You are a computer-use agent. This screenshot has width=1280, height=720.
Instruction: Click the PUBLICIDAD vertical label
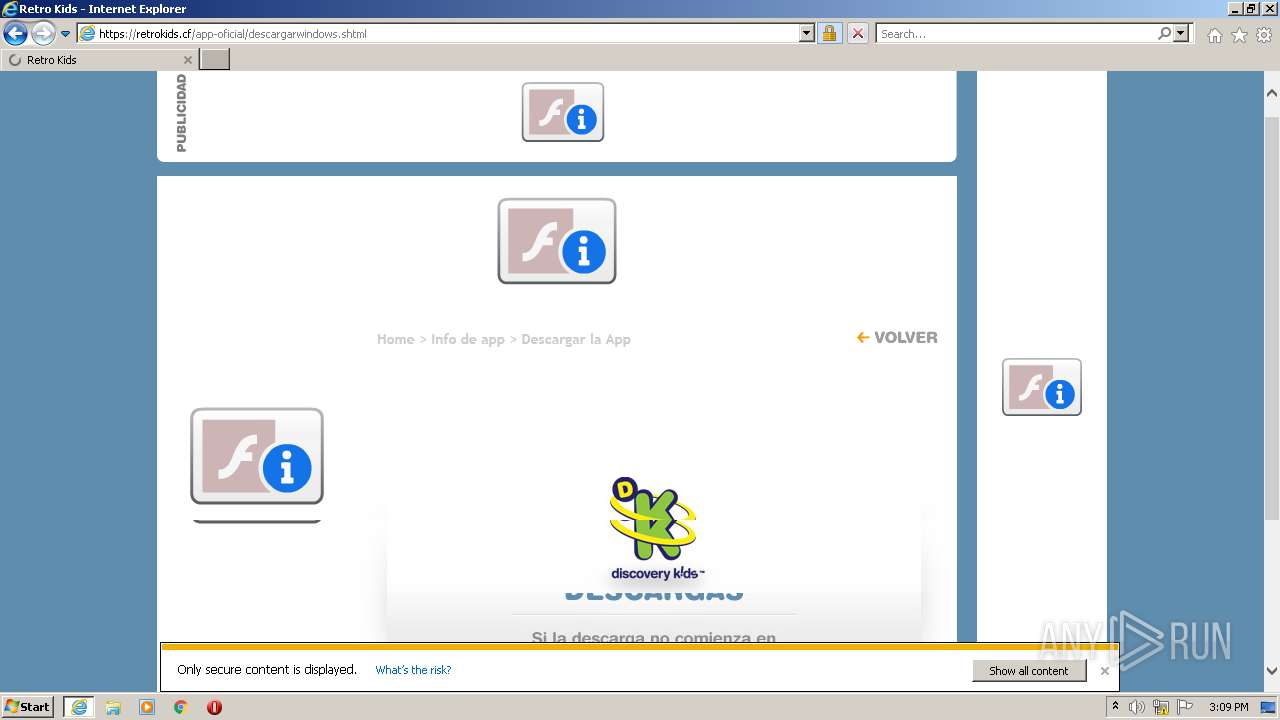[181, 113]
